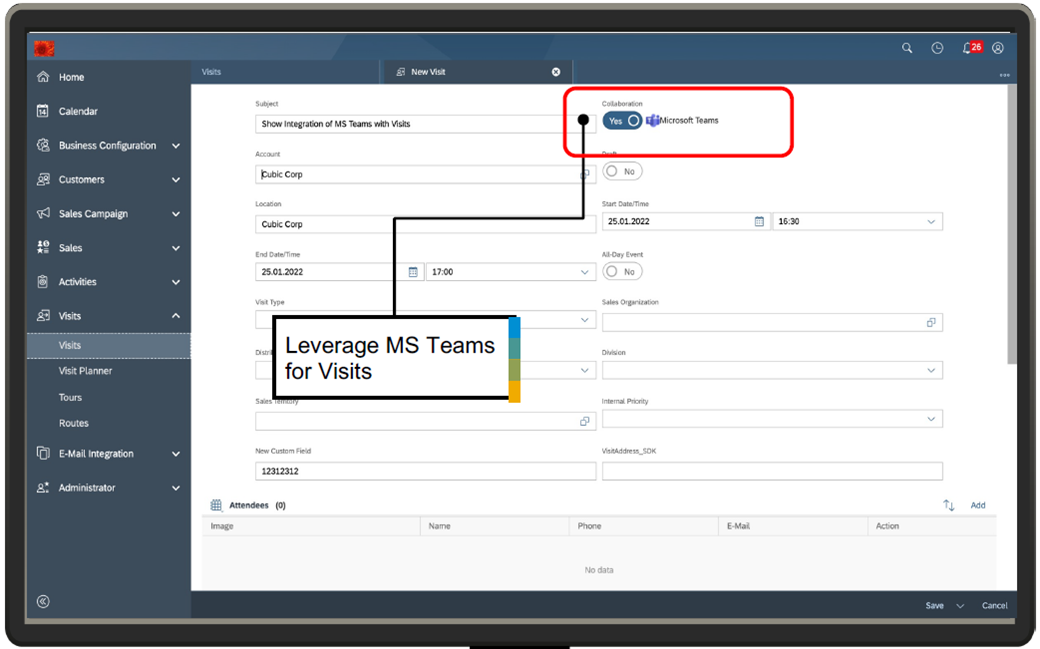
Task: Click the Microsoft Teams logo icon
Action: tap(653, 121)
